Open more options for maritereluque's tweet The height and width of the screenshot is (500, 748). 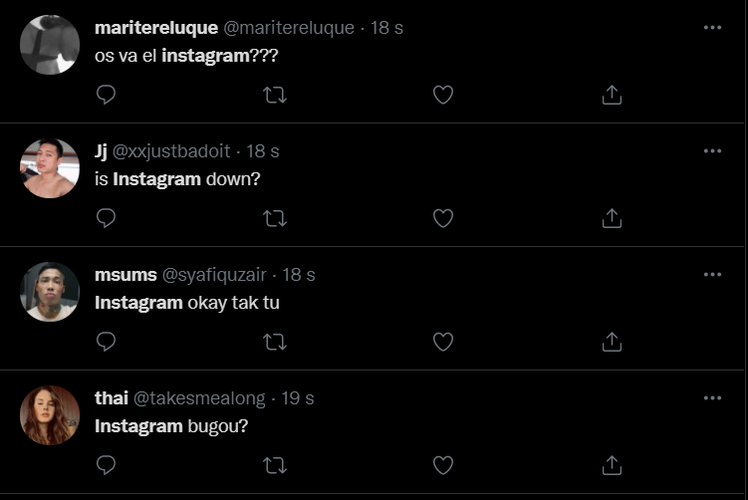pyautogui.click(x=712, y=28)
